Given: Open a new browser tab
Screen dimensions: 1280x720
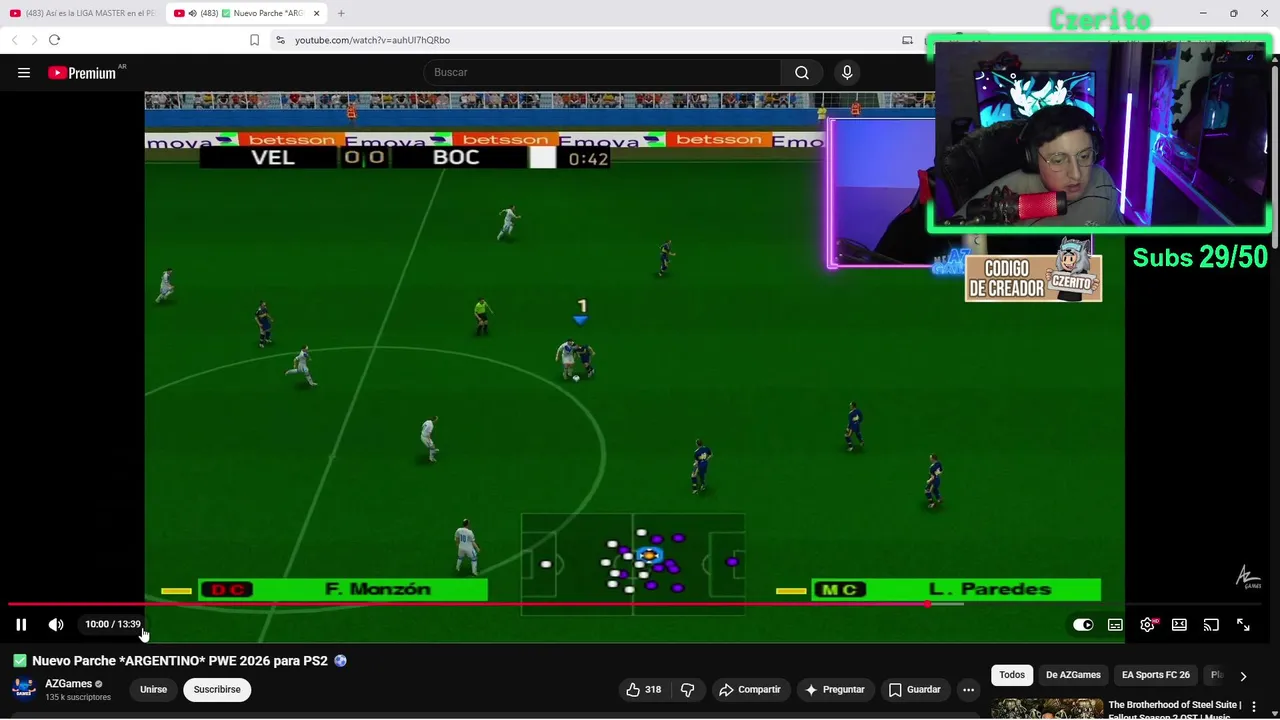Looking at the screenshot, I should 341,13.
